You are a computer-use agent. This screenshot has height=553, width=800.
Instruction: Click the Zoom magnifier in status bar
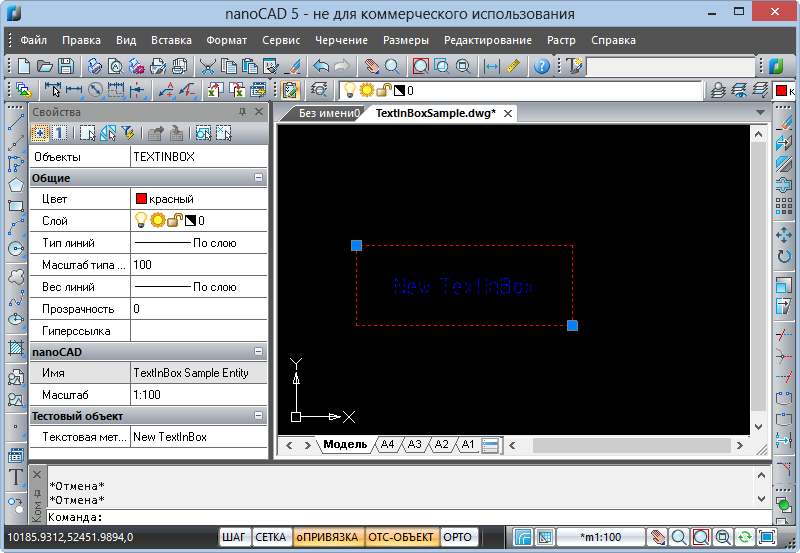679,537
